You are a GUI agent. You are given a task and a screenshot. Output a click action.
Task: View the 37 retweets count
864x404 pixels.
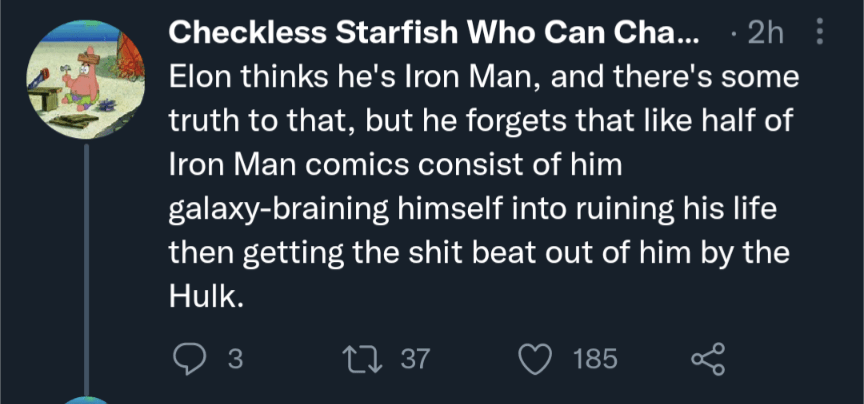pyautogui.click(x=414, y=358)
